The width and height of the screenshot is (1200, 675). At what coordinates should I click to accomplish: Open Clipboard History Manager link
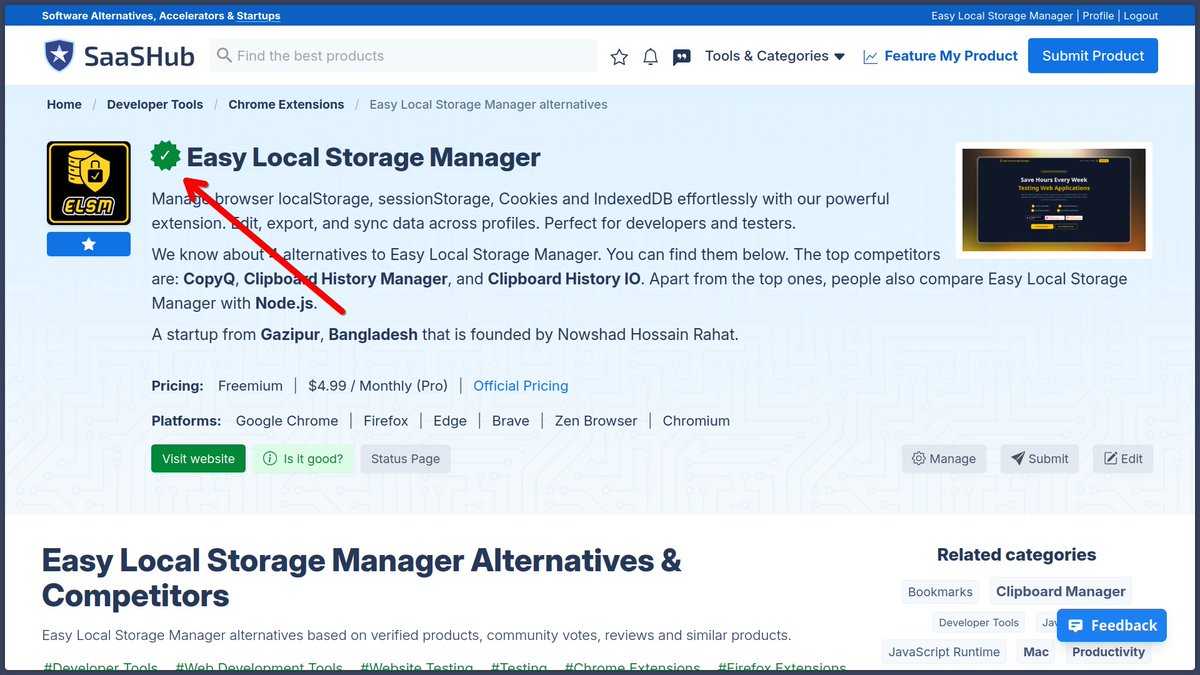(345, 279)
